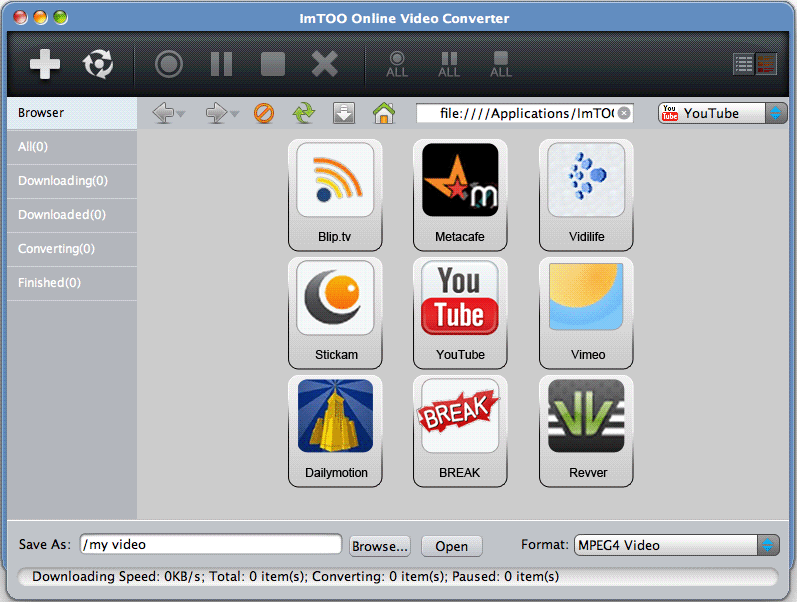Open the Dailymotion site tile
The image size is (797, 602).
335,431
